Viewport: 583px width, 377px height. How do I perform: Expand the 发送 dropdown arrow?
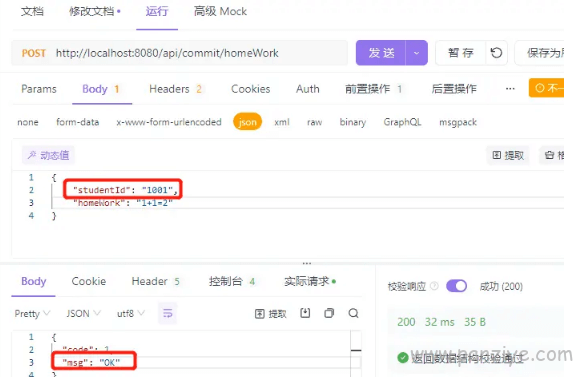click(417, 53)
